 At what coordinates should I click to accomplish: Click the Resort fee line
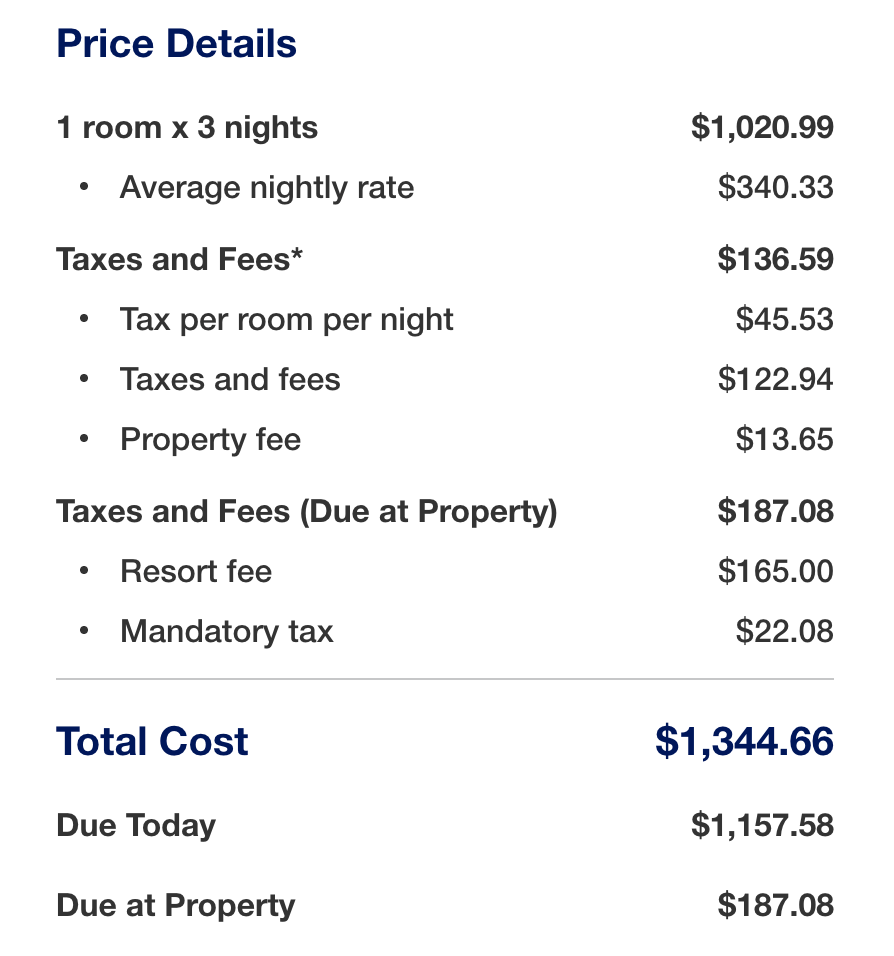pyautogui.click(x=195, y=572)
